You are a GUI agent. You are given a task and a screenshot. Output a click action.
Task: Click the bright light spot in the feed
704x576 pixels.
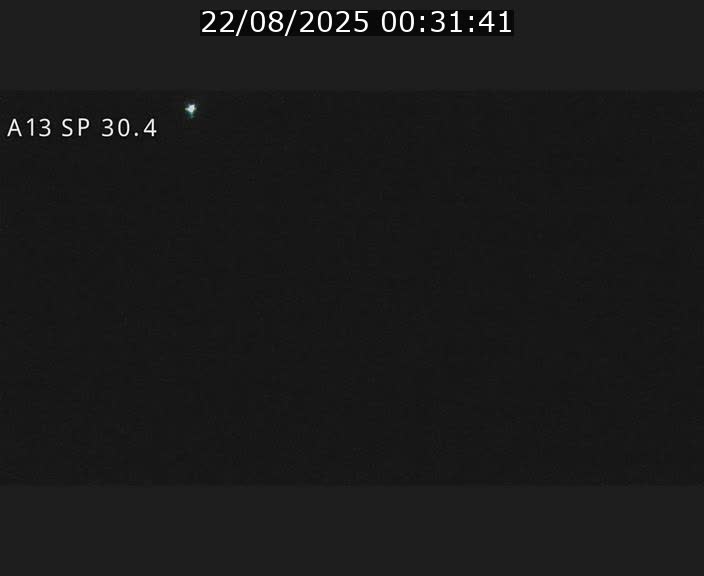[191, 110]
